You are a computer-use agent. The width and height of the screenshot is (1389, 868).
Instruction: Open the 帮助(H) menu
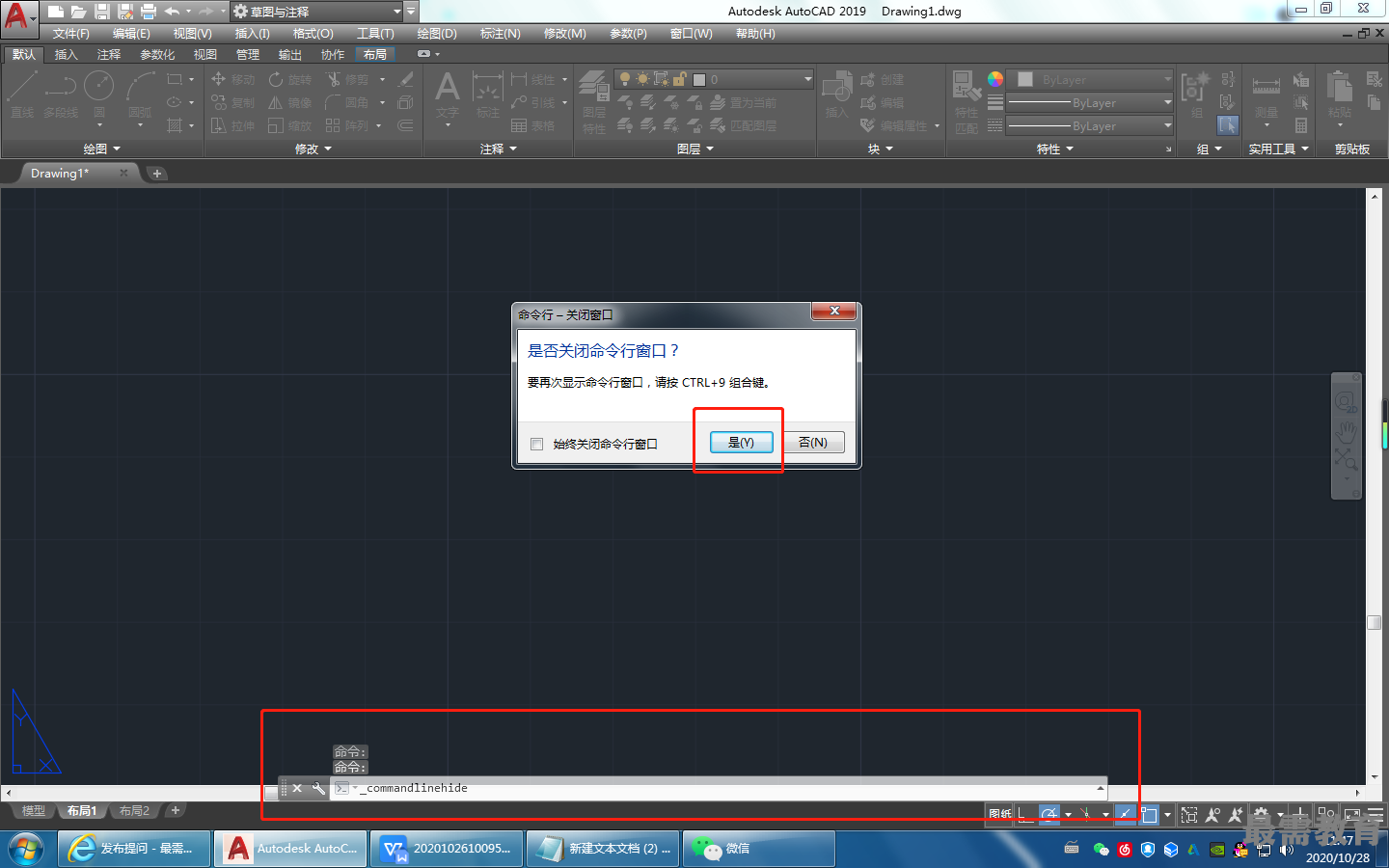pos(755,34)
